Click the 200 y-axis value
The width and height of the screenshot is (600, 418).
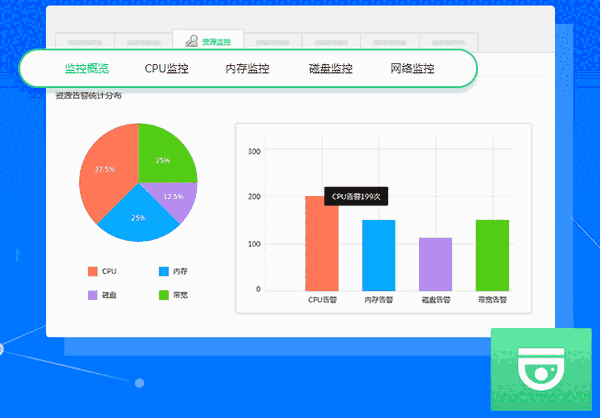pos(254,197)
